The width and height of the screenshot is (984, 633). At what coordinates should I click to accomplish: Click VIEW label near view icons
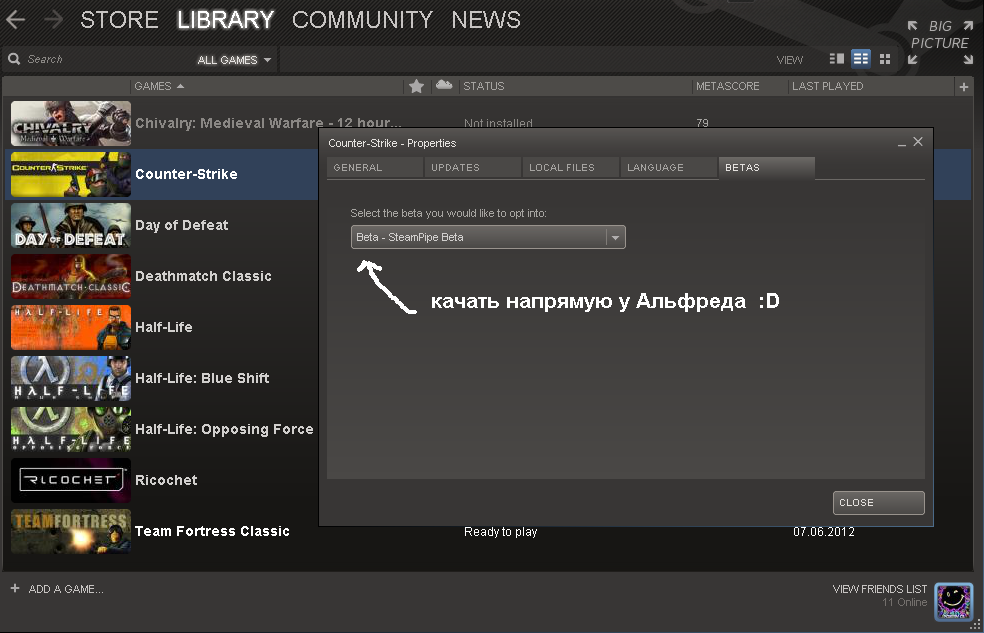point(789,60)
